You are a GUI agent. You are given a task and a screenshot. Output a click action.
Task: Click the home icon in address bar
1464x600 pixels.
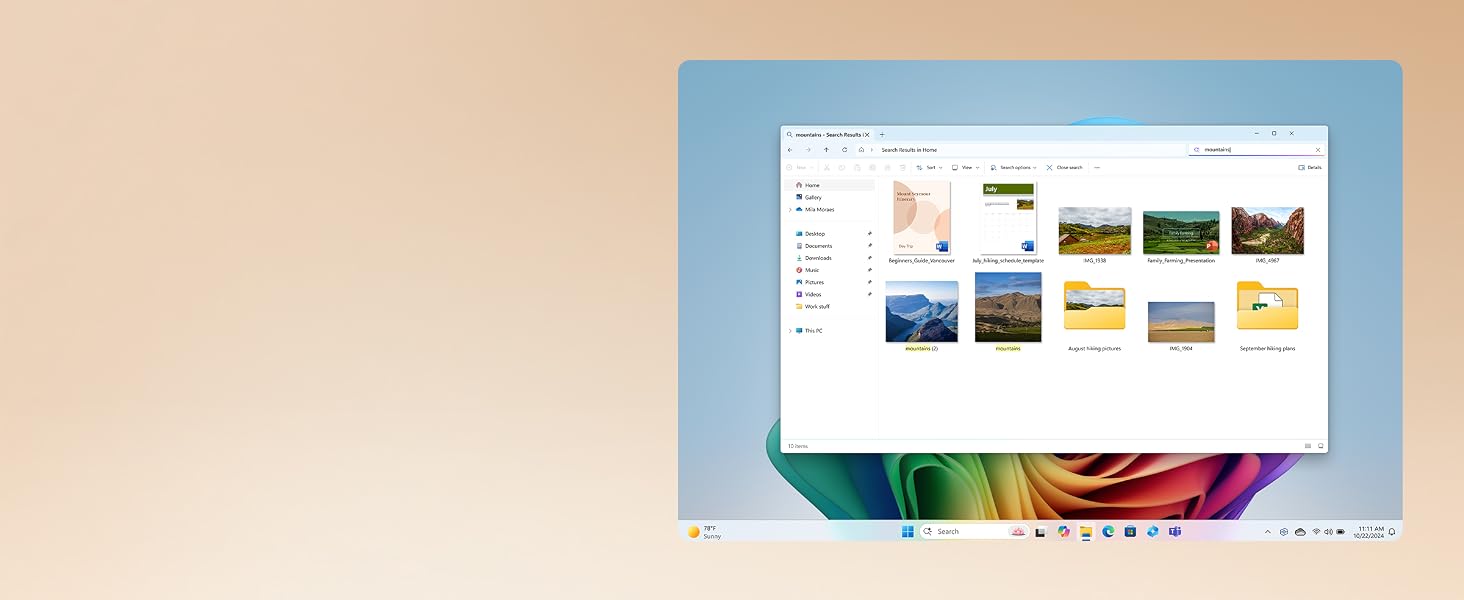pos(861,150)
